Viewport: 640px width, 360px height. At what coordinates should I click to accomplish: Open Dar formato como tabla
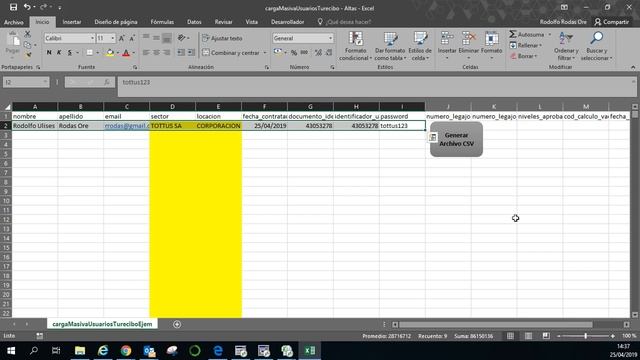tap(390, 46)
